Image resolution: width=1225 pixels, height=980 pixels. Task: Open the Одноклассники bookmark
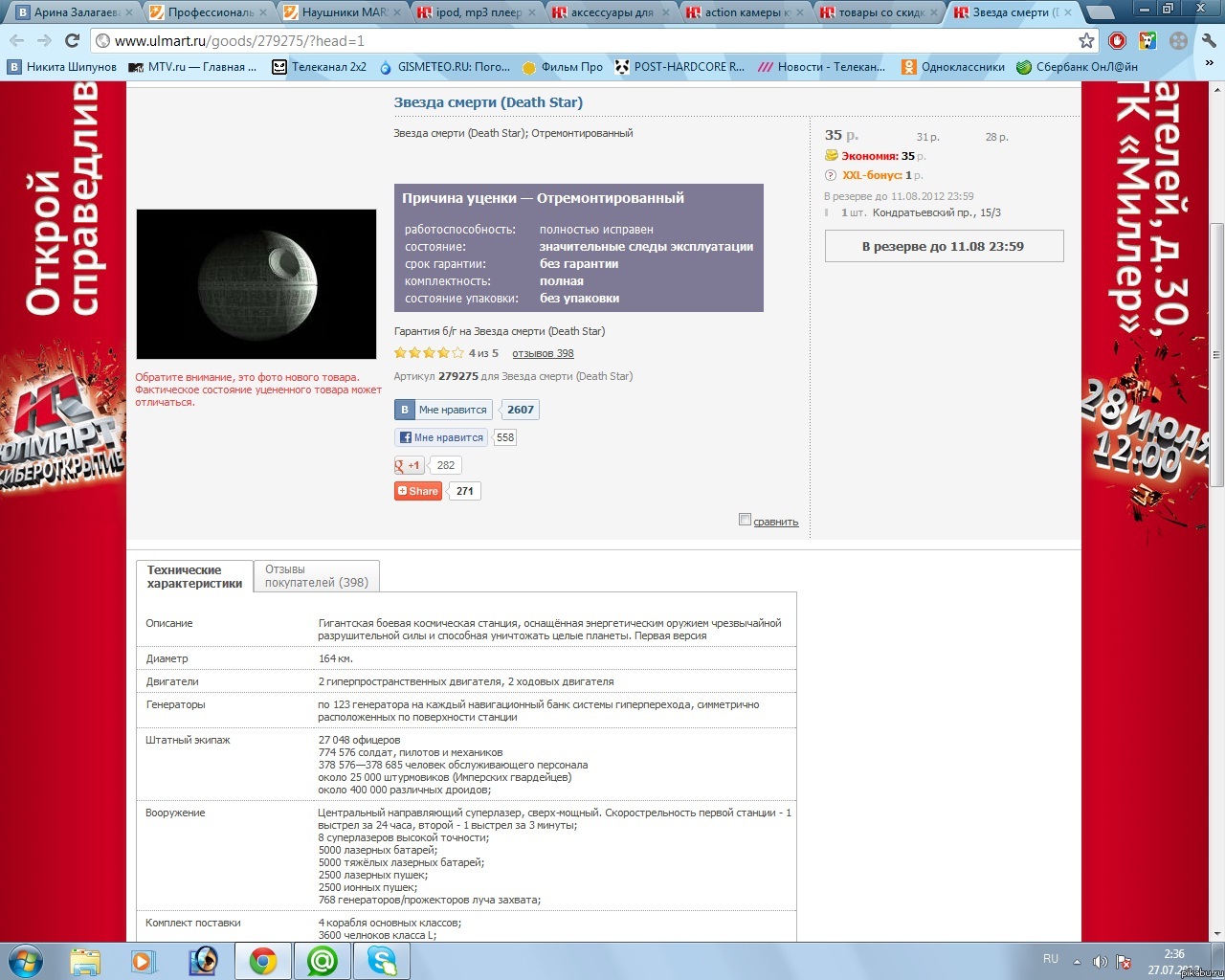(953, 67)
